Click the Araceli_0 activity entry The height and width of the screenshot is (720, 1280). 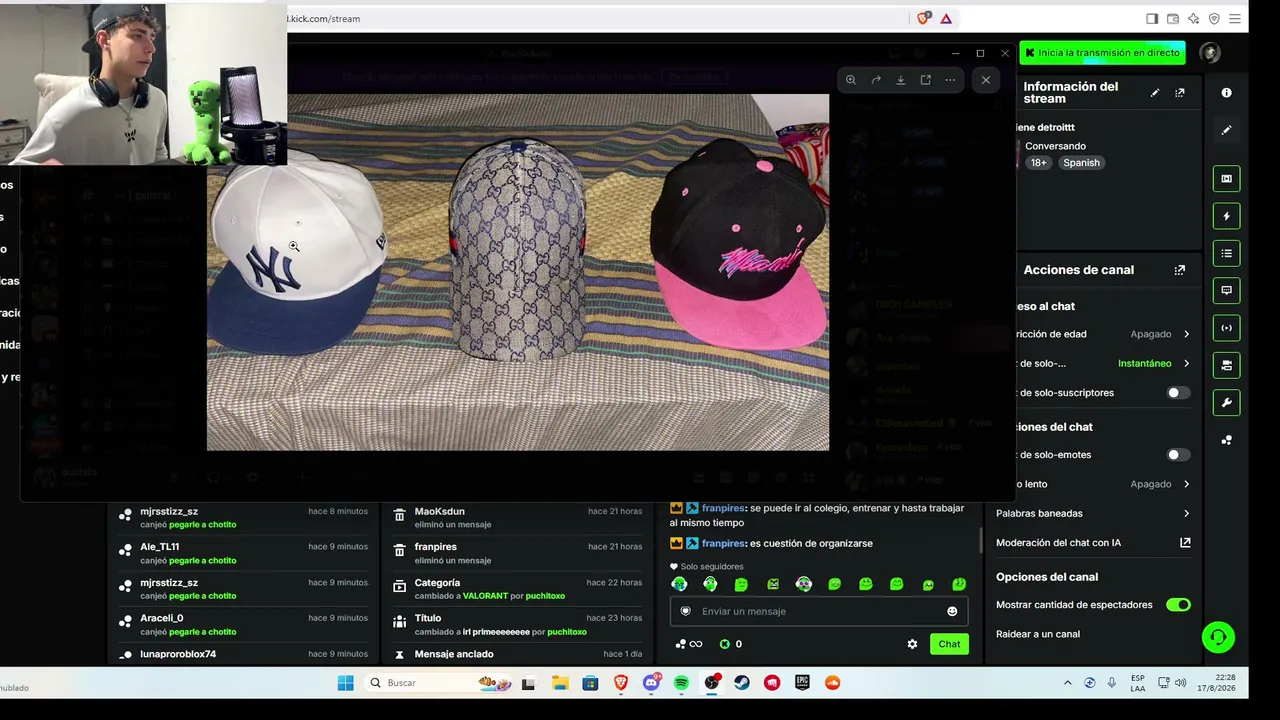(243, 624)
